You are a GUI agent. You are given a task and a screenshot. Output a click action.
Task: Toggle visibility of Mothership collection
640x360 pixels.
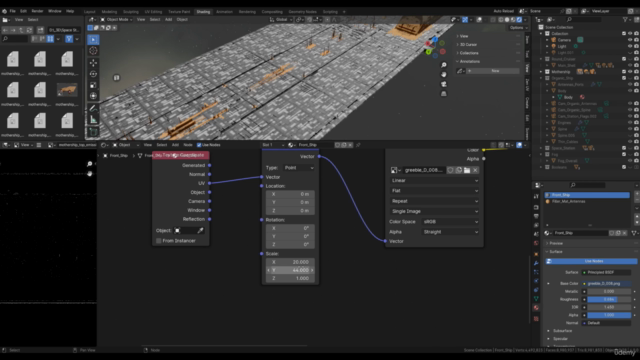(630, 71)
